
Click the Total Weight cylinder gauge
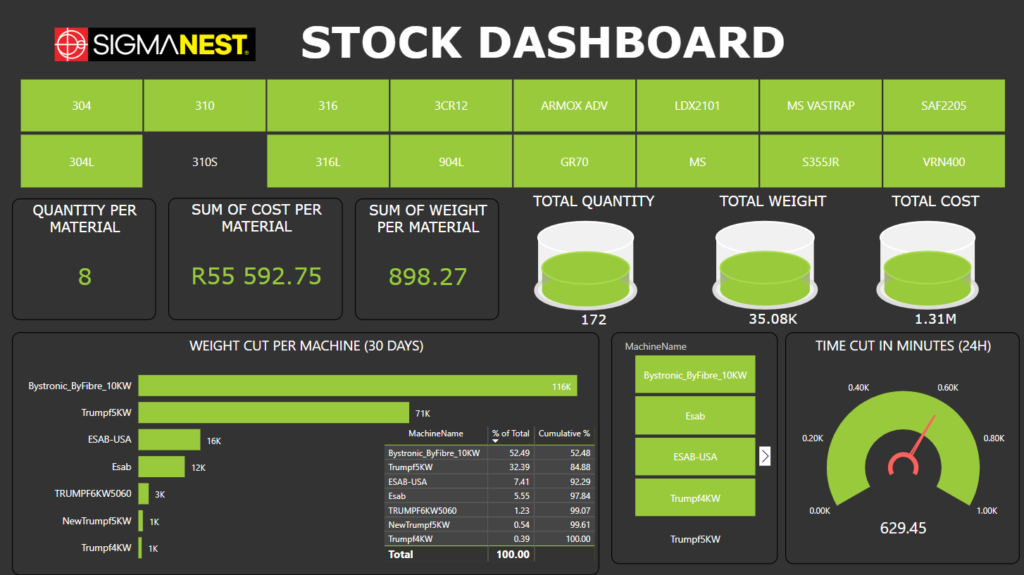coord(765,265)
